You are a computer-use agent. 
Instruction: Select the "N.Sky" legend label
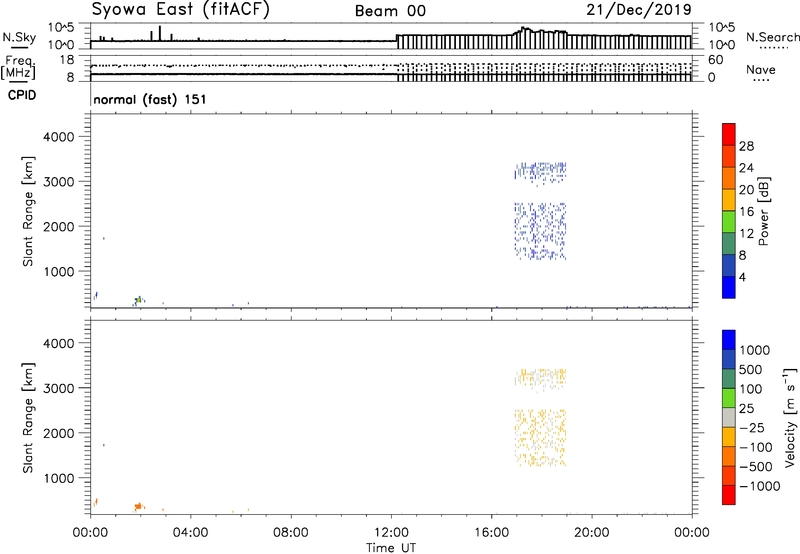(x=19, y=37)
